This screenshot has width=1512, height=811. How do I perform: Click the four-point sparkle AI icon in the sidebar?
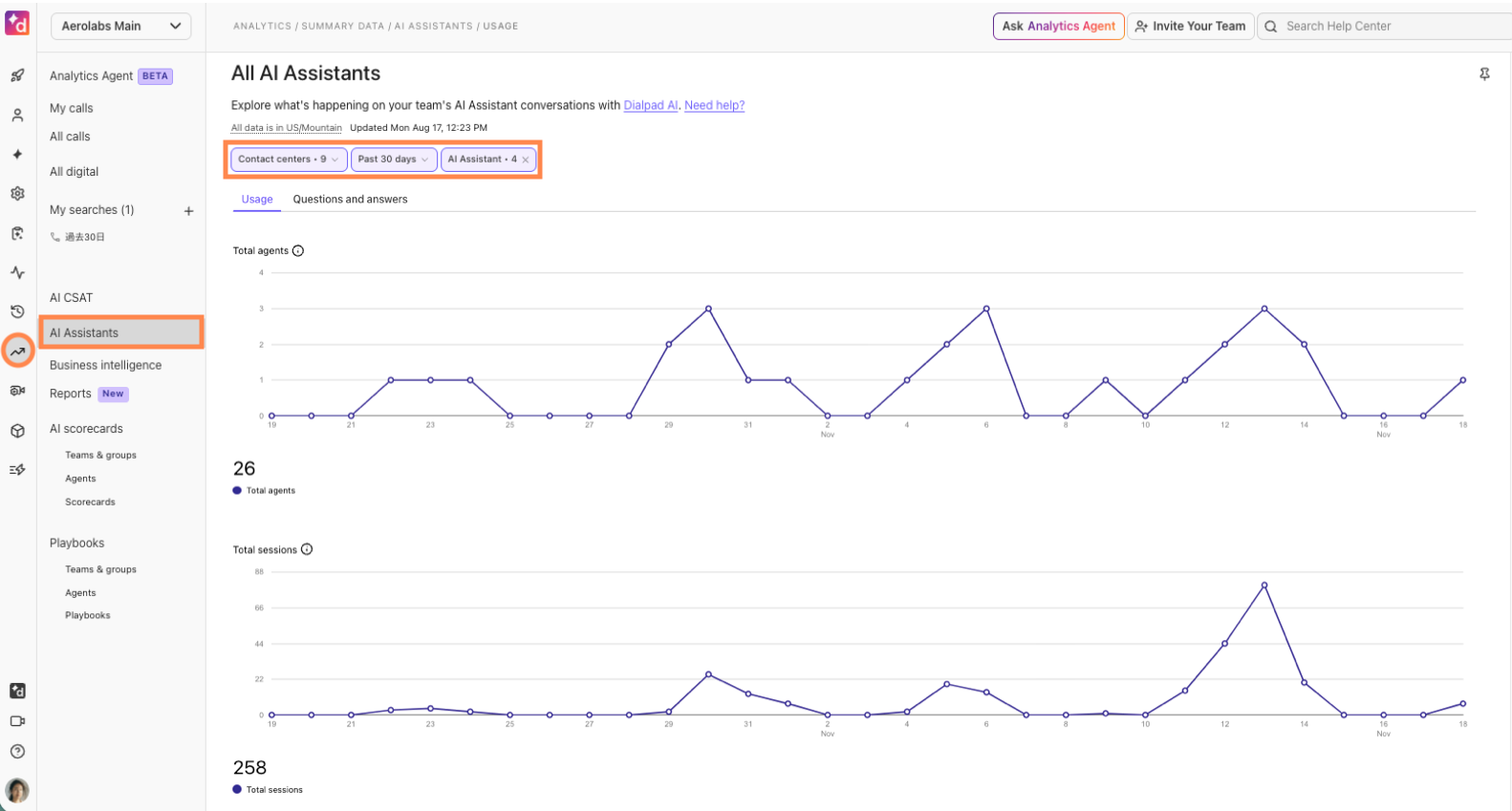[x=17, y=154]
